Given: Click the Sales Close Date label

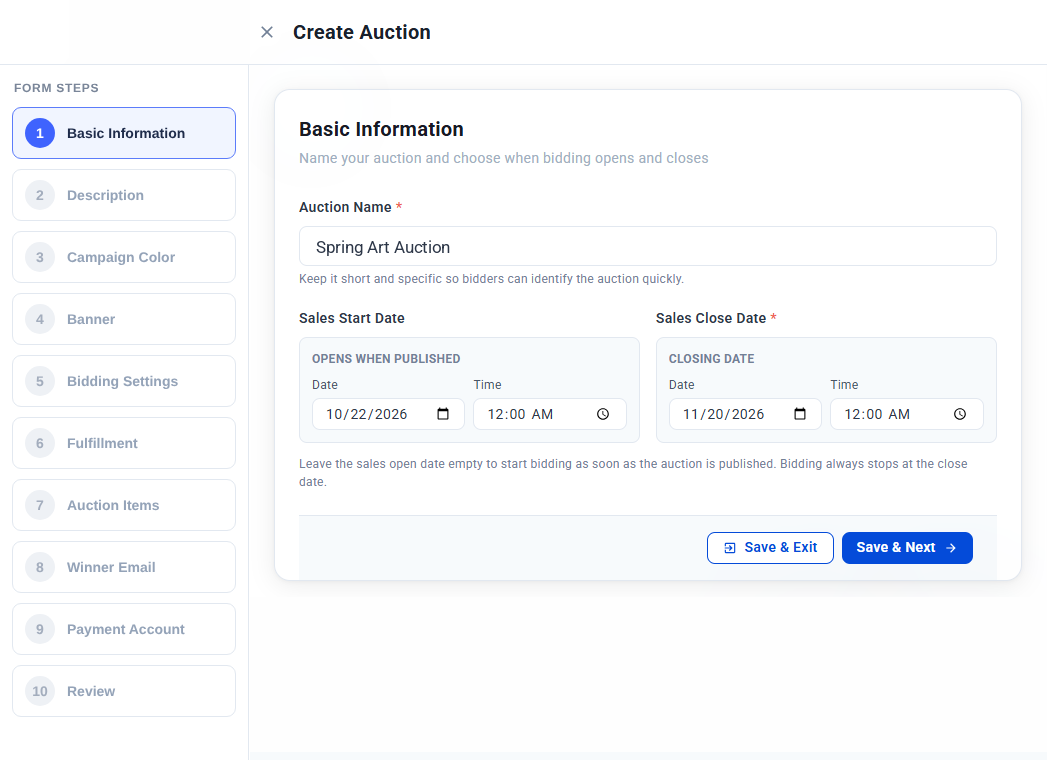Looking at the screenshot, I should click(x=710, y=318).
